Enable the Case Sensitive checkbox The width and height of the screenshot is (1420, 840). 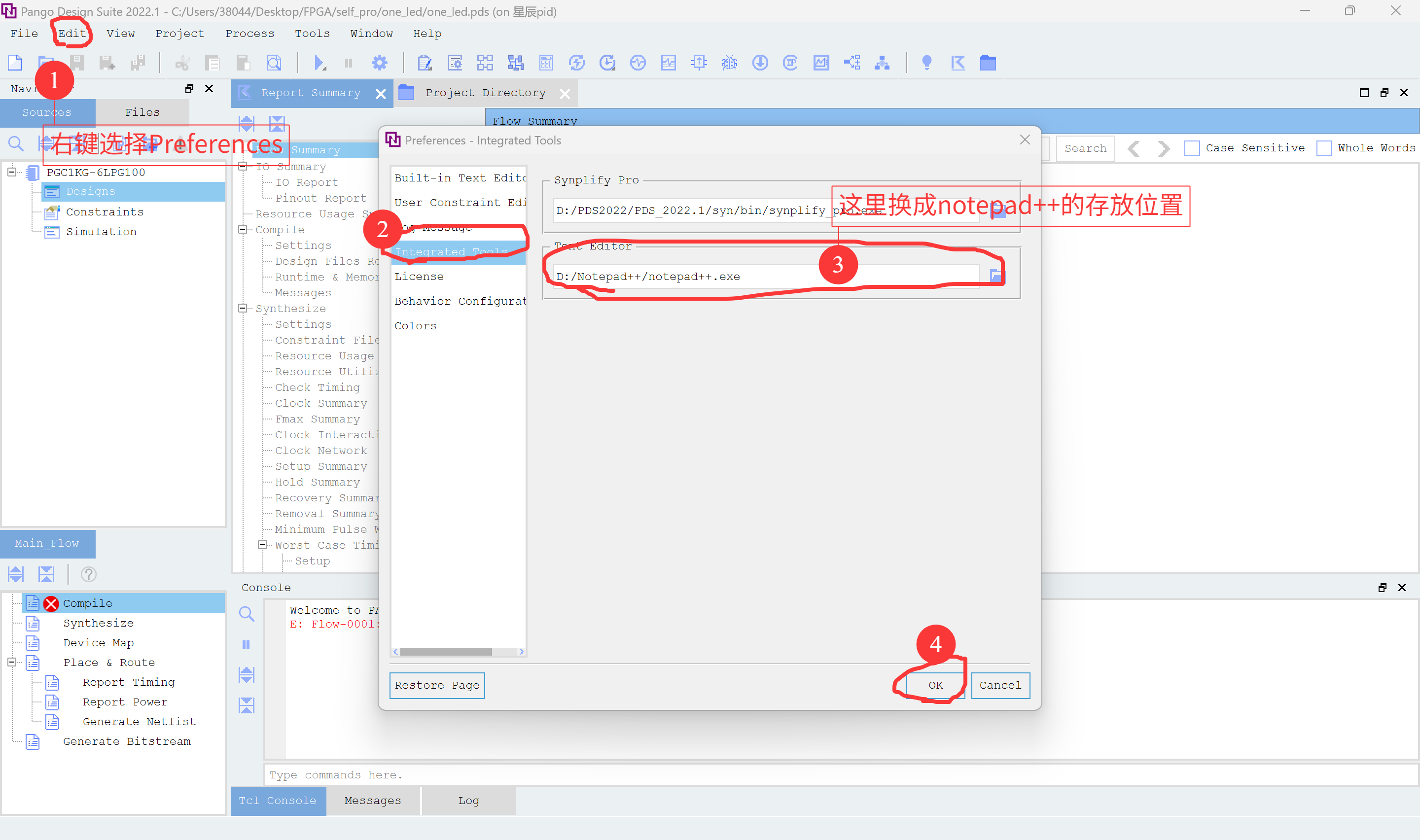pyautogui.click(x=1192, y=148)
